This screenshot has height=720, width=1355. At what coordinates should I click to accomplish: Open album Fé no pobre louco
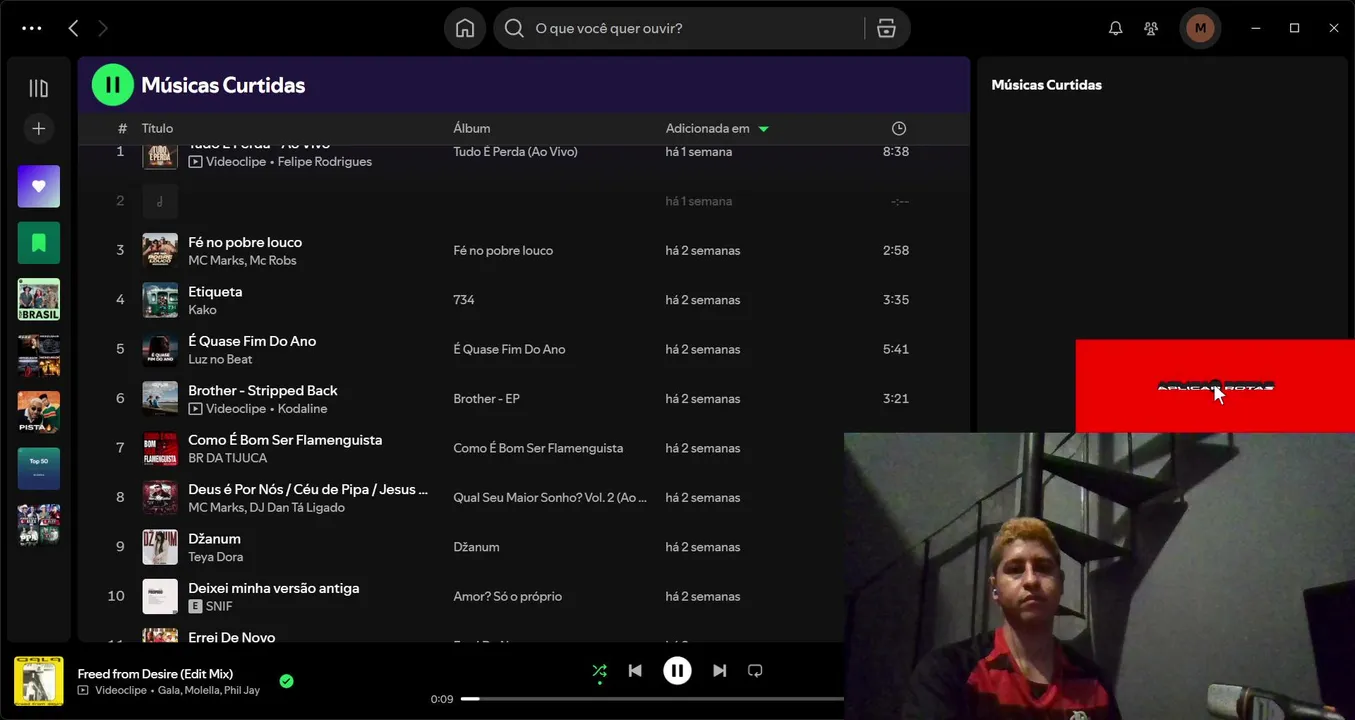coord(503,251)
